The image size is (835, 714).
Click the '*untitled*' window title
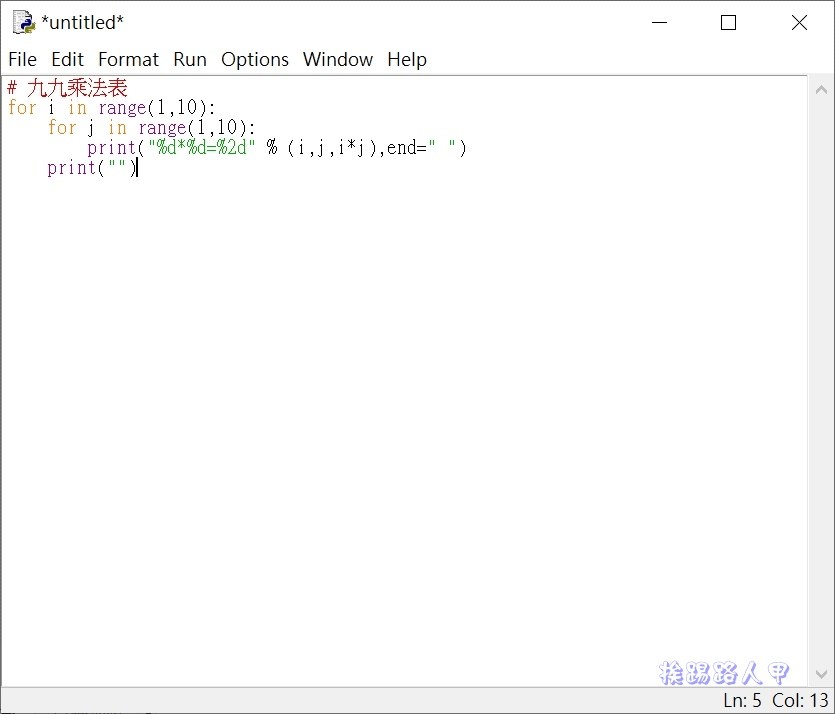(82, 22)
